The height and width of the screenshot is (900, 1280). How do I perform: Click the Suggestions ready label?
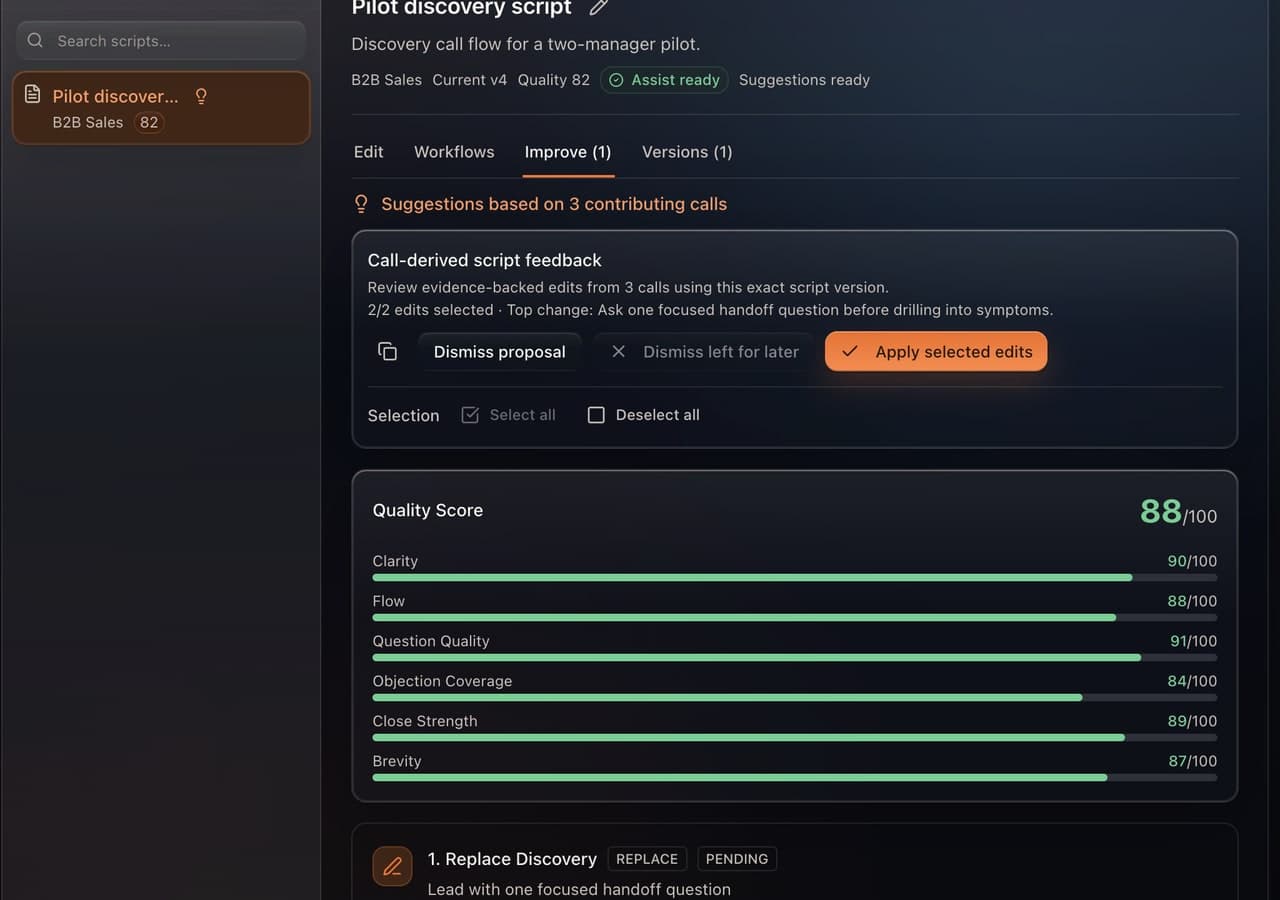(x=804, y=80)
